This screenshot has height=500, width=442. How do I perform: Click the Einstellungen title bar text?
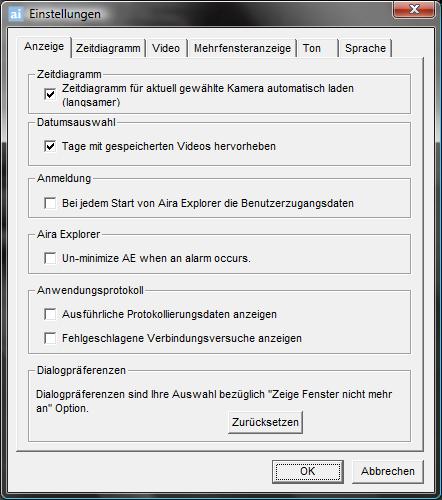pyautogui.click(x=65, y=14)
